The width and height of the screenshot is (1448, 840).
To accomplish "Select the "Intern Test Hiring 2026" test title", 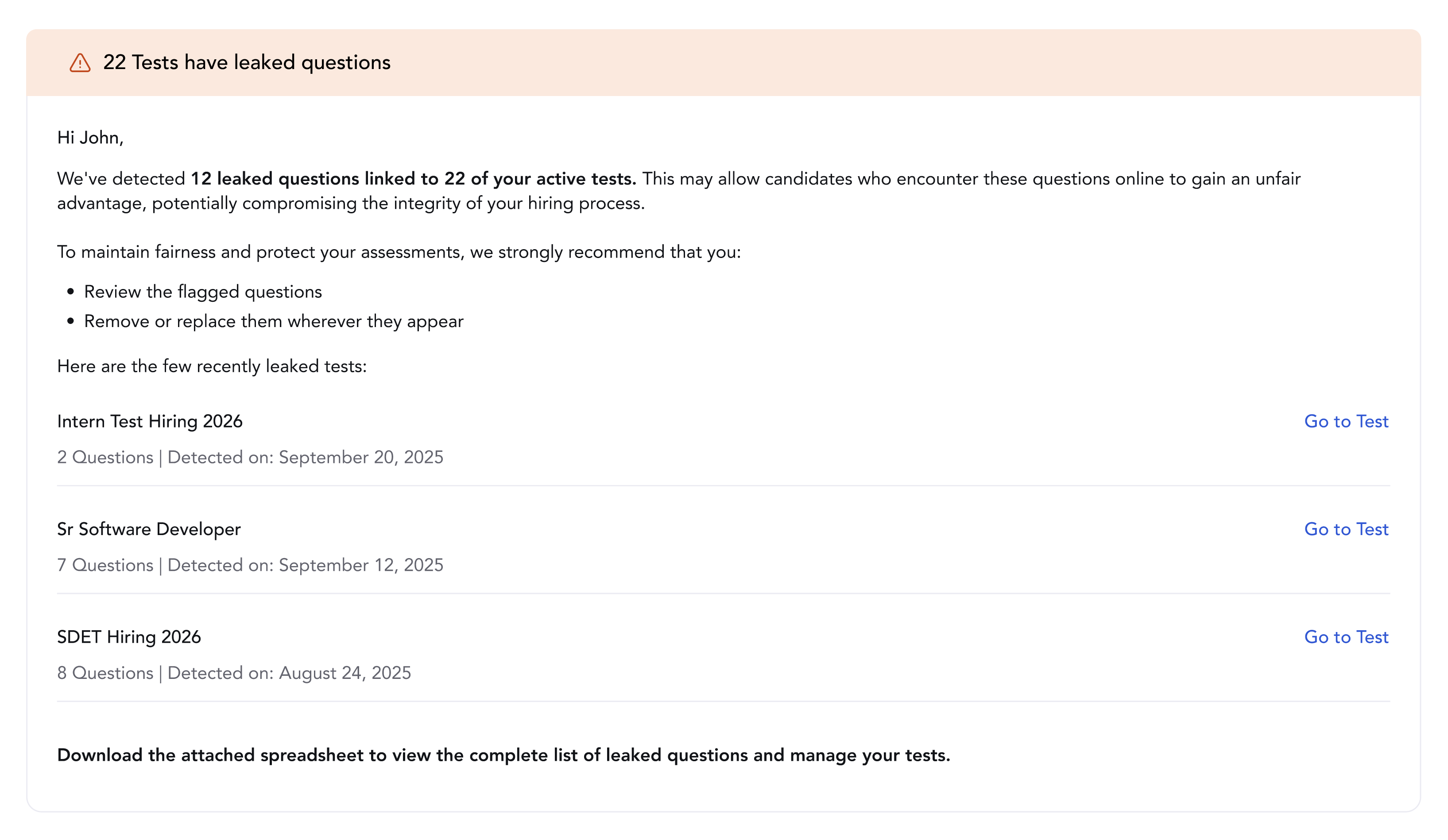I will pos(149,421).
